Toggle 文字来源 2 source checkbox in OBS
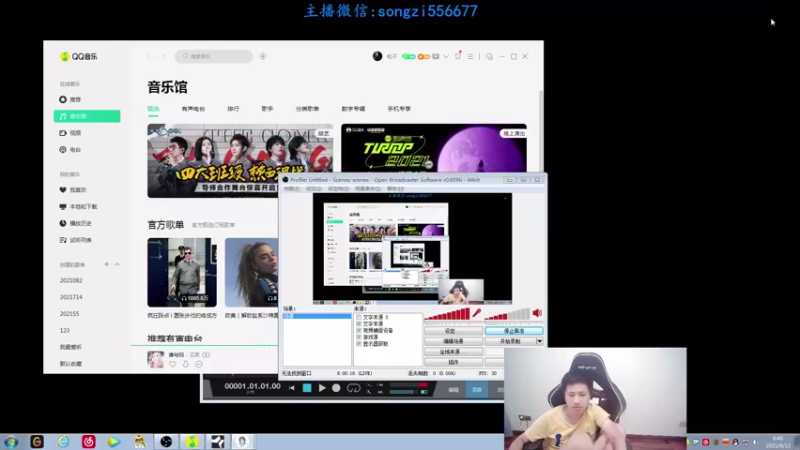The image size is (800, 450). [x=359, y=317]
